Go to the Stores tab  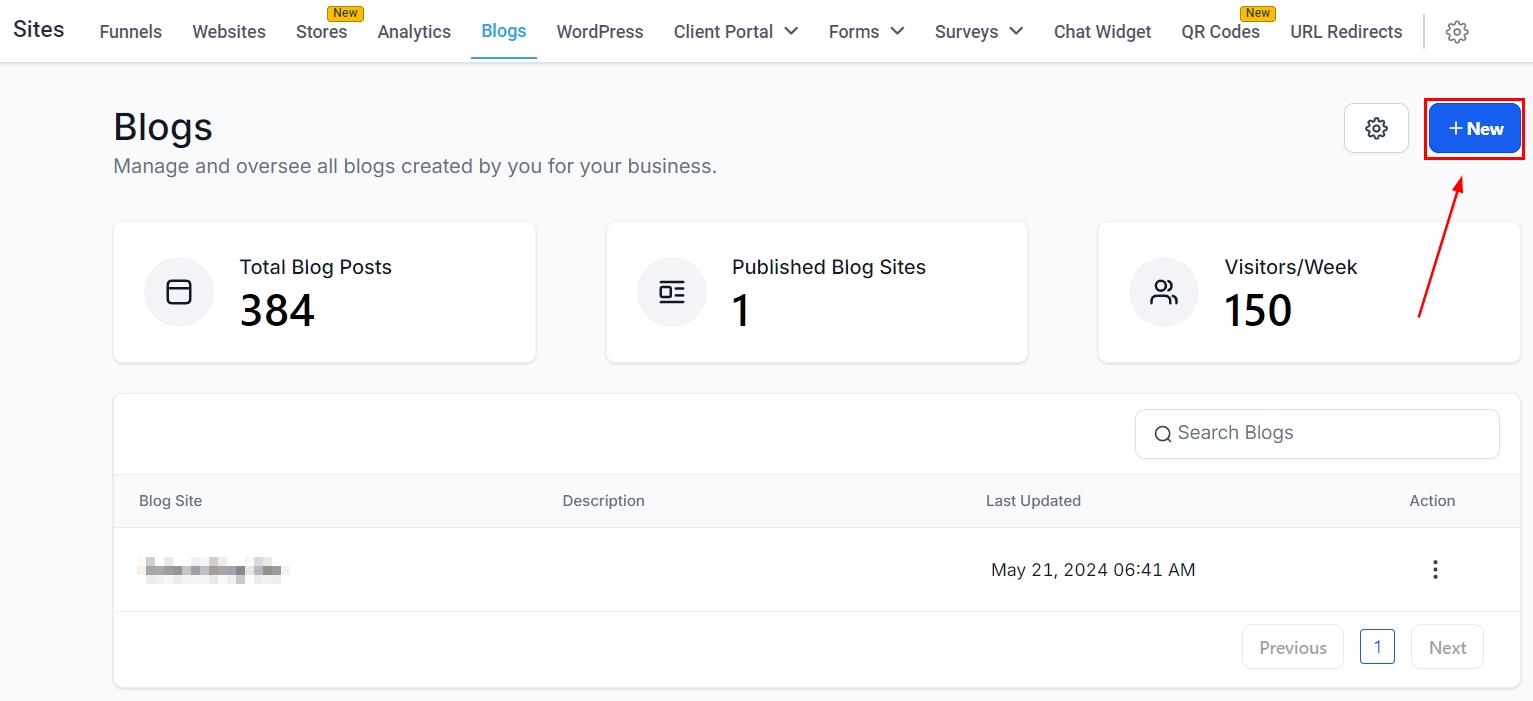point(321,32)
